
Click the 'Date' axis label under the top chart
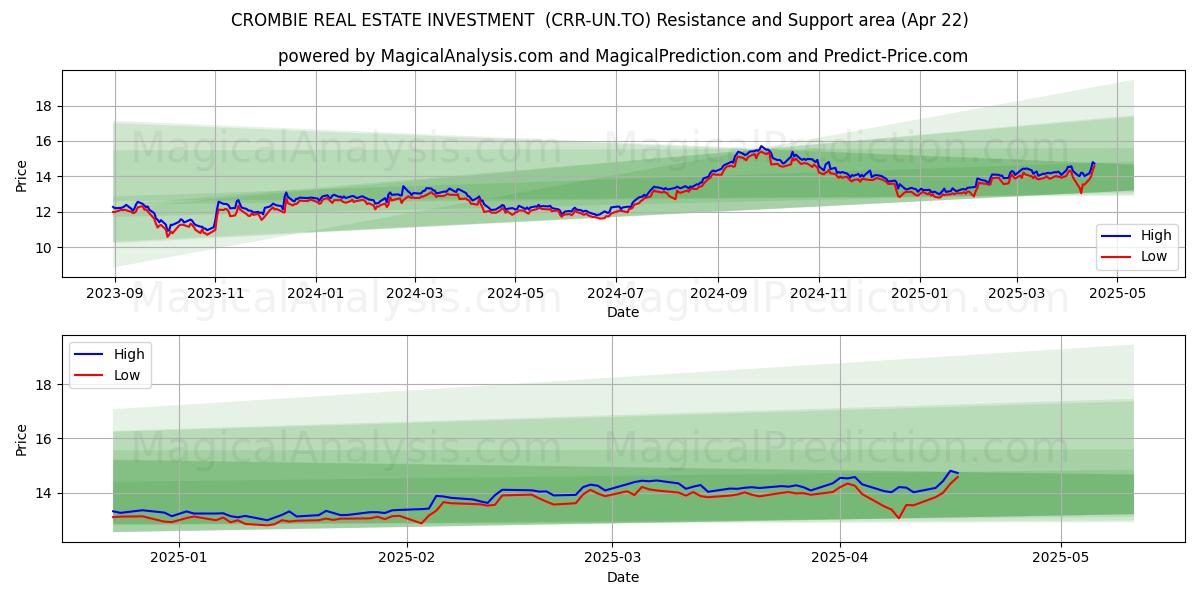point(623,312)
